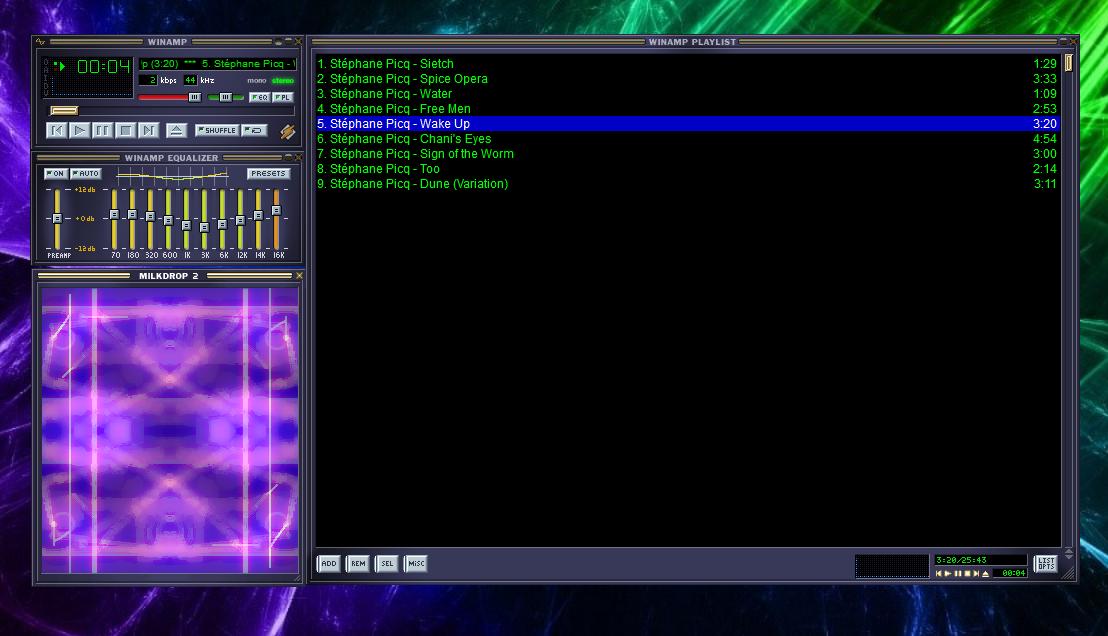Open the playlist MISC menu
This screenshot has height=636, width=1108.
point(416,563)
